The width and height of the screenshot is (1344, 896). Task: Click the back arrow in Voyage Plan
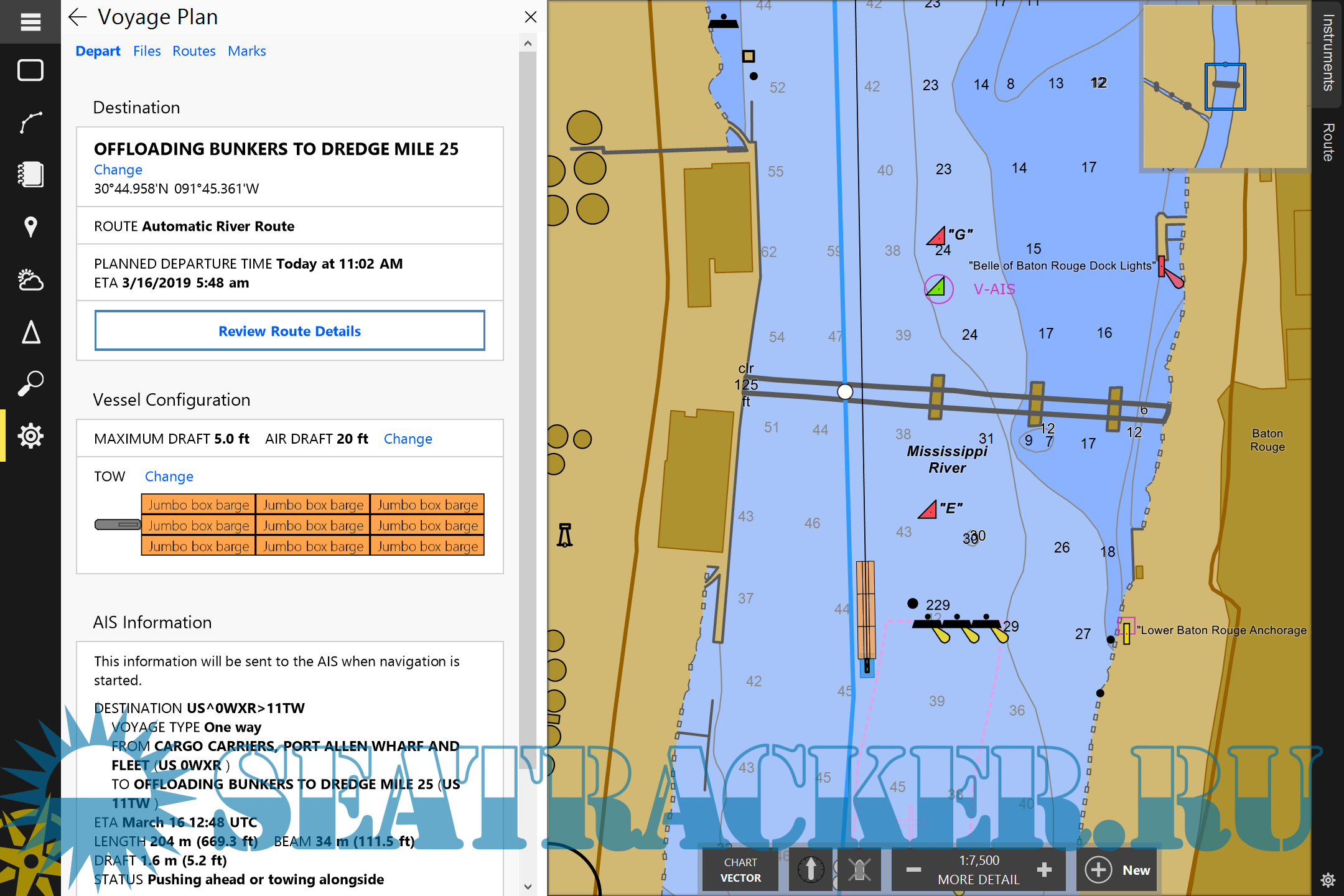(x=77, y=17)
